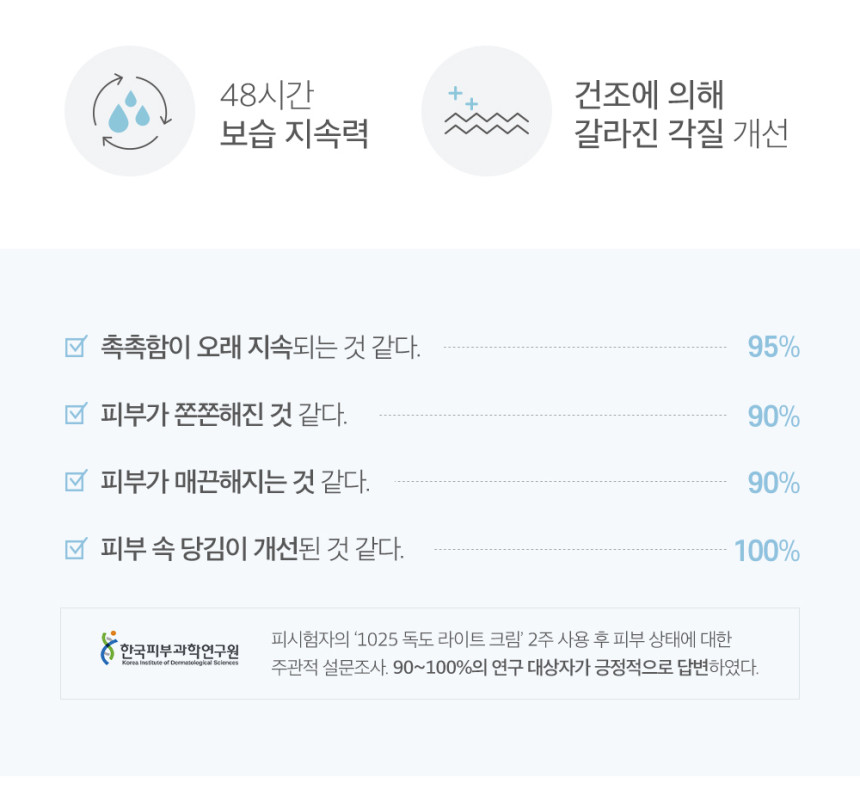Click the 90% value for 쫀쫀해진 row
Screen dimensions: 860x802
[x=773, y=416]
